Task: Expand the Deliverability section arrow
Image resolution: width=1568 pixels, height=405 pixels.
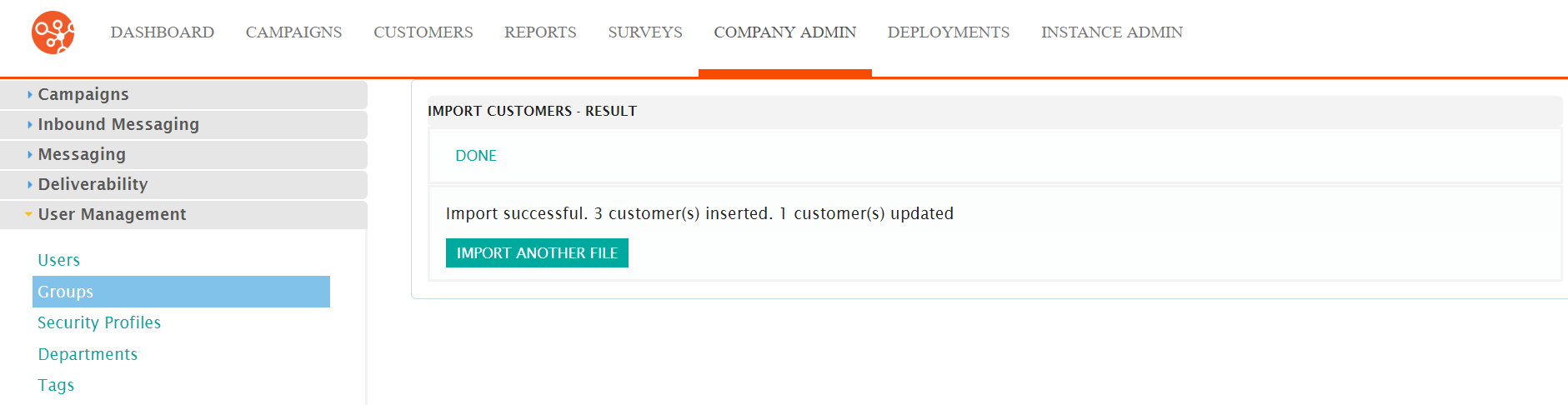Action: coord(30,185)
